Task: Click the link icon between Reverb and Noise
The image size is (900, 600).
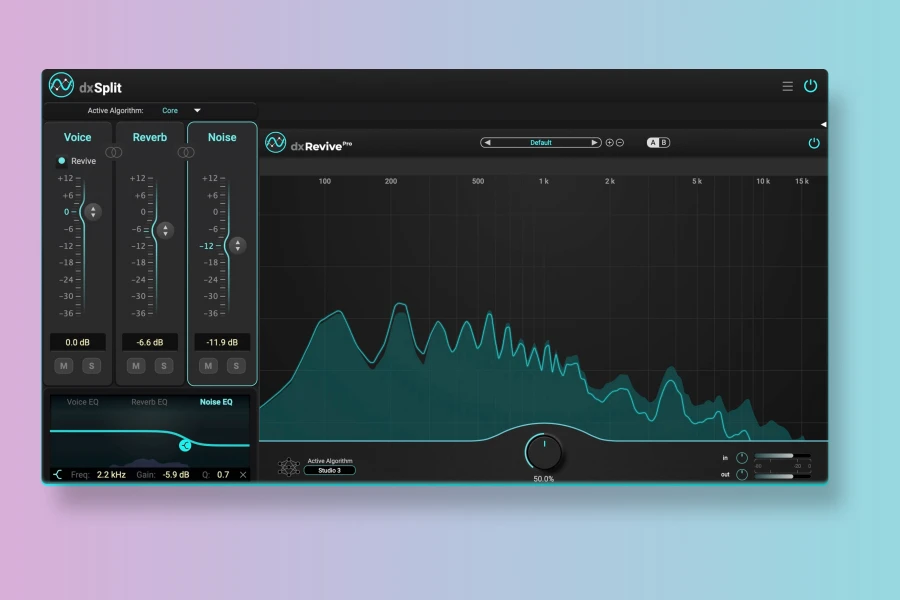Action: [185, 152]
